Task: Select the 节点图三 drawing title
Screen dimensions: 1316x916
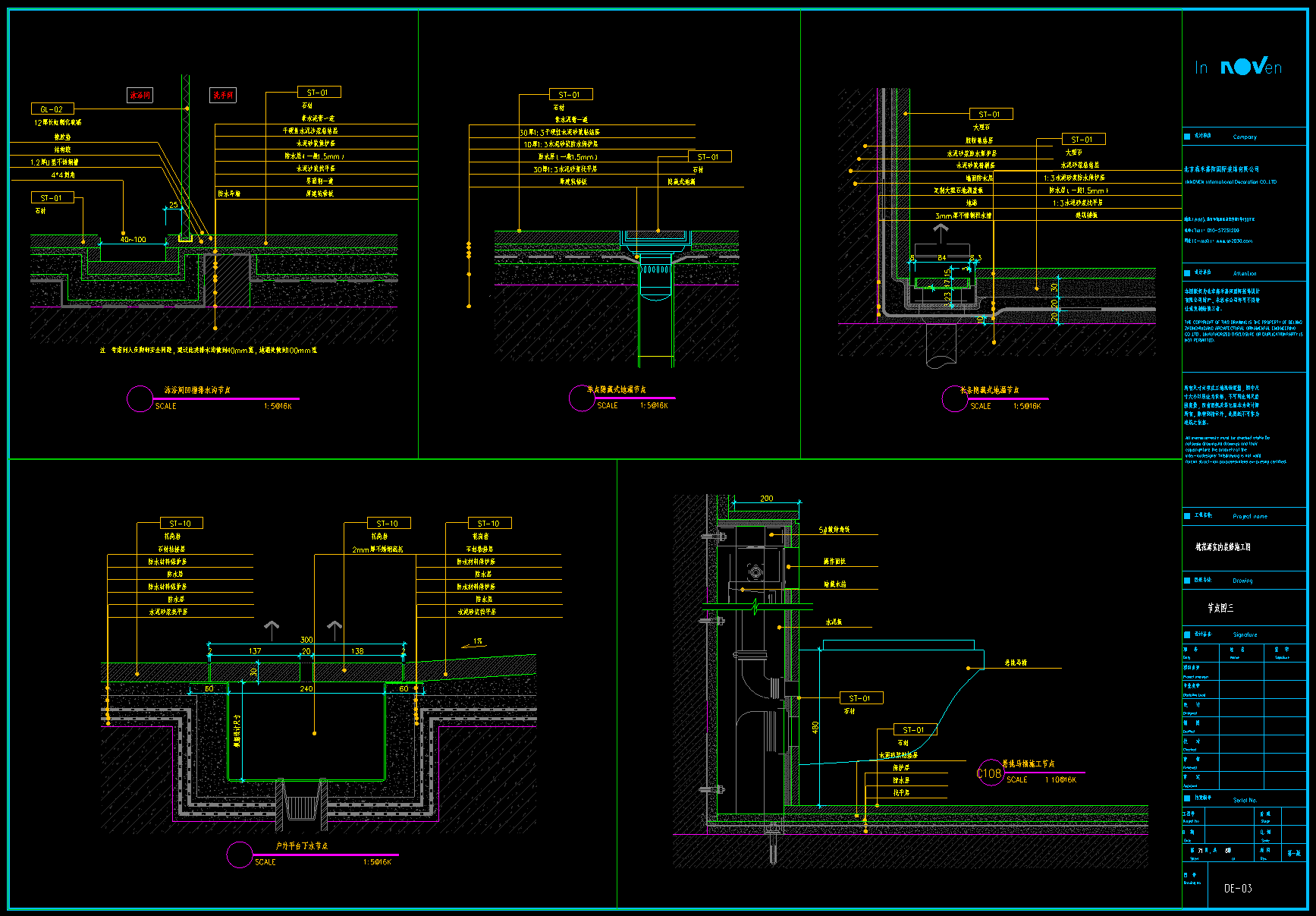Action: click(x=1220, y=608)
